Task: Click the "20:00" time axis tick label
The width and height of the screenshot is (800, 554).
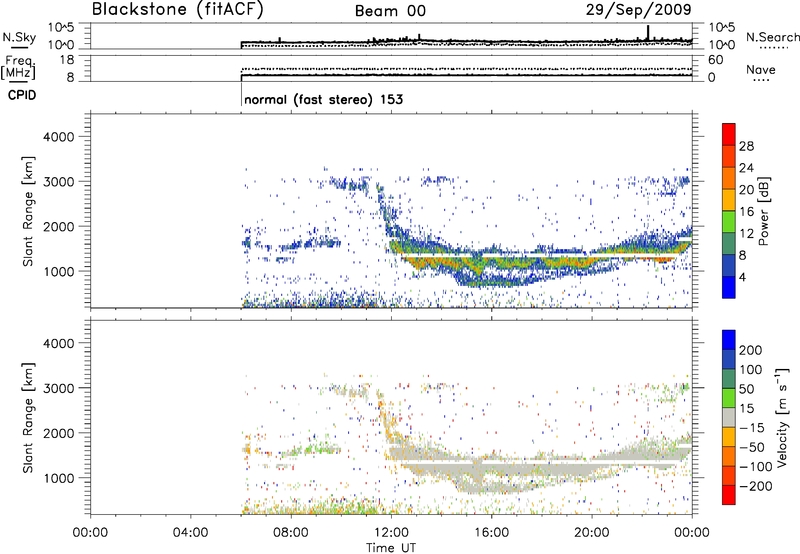Action: tap(592, 533)
